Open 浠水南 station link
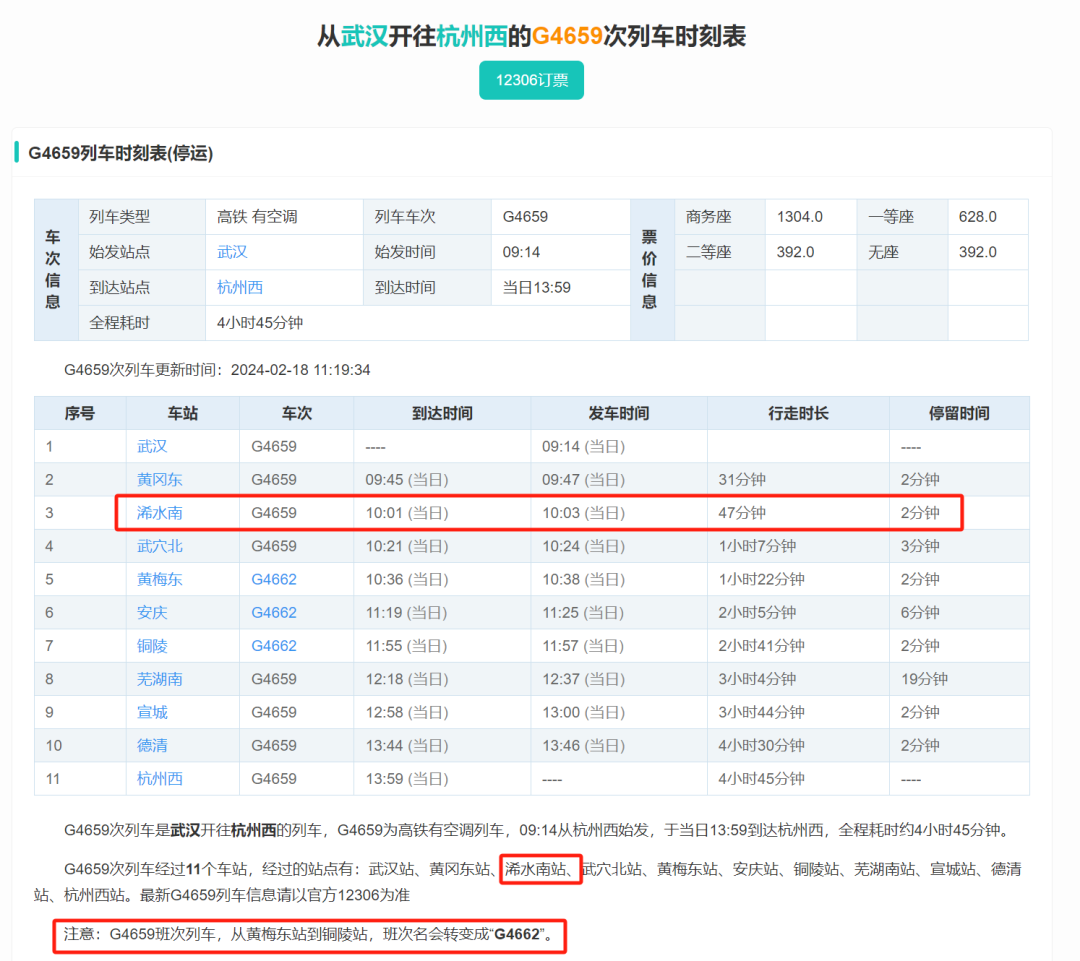Screen dimensions: 1080x961 [x=159, y=513]
